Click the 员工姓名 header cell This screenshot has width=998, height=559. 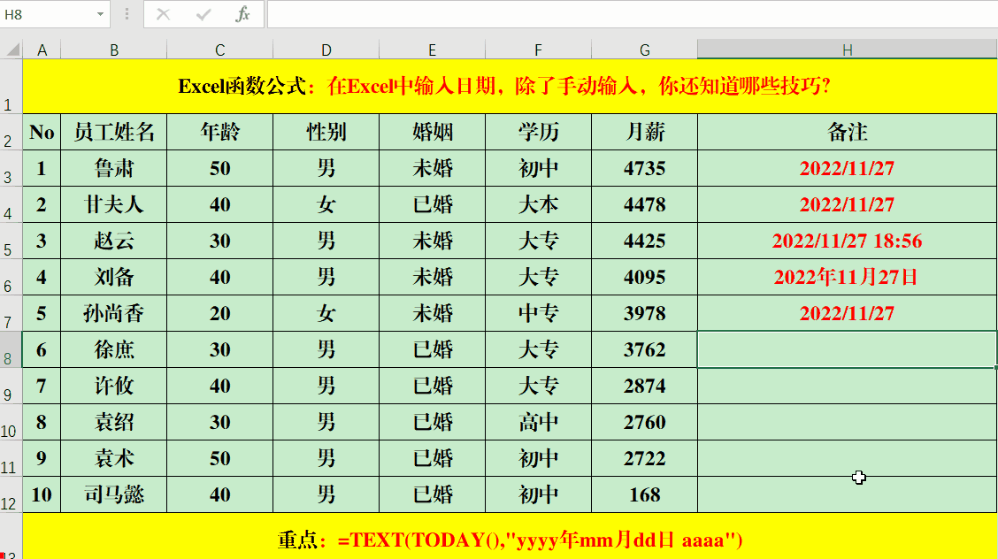[114, 132]
